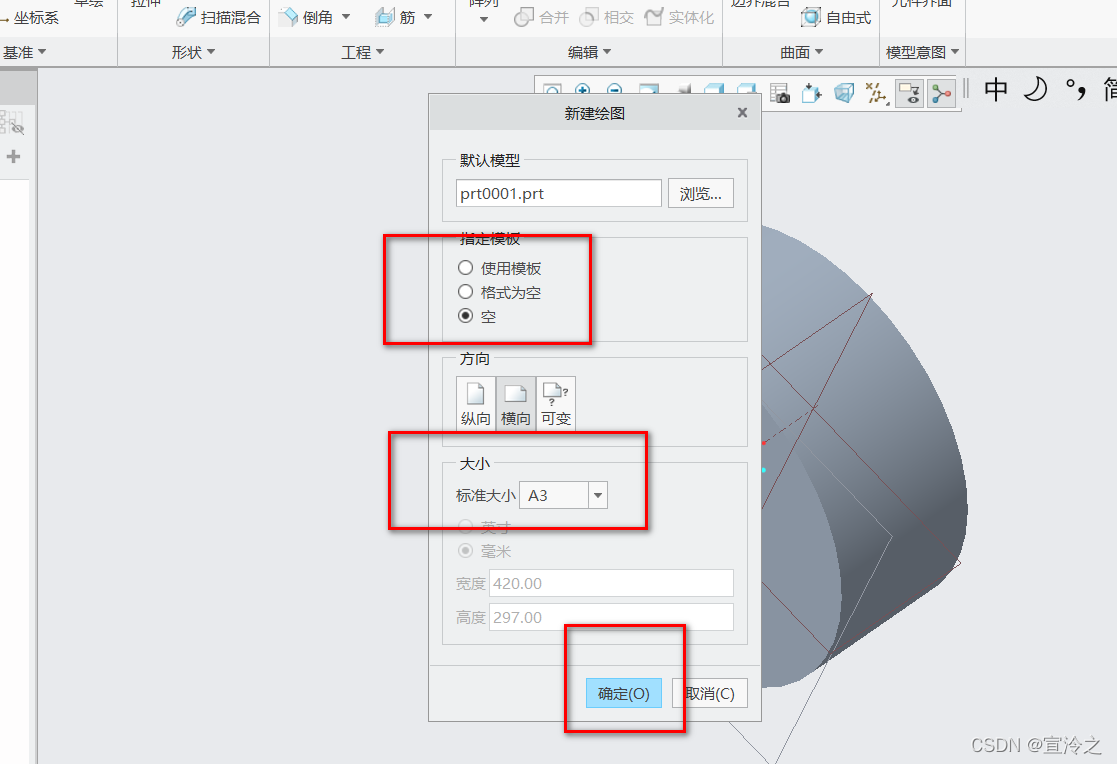Expand the Model Intent (模型意图) group dropdown
This screenshot has height=764, width=1117.
click(923, 52)
